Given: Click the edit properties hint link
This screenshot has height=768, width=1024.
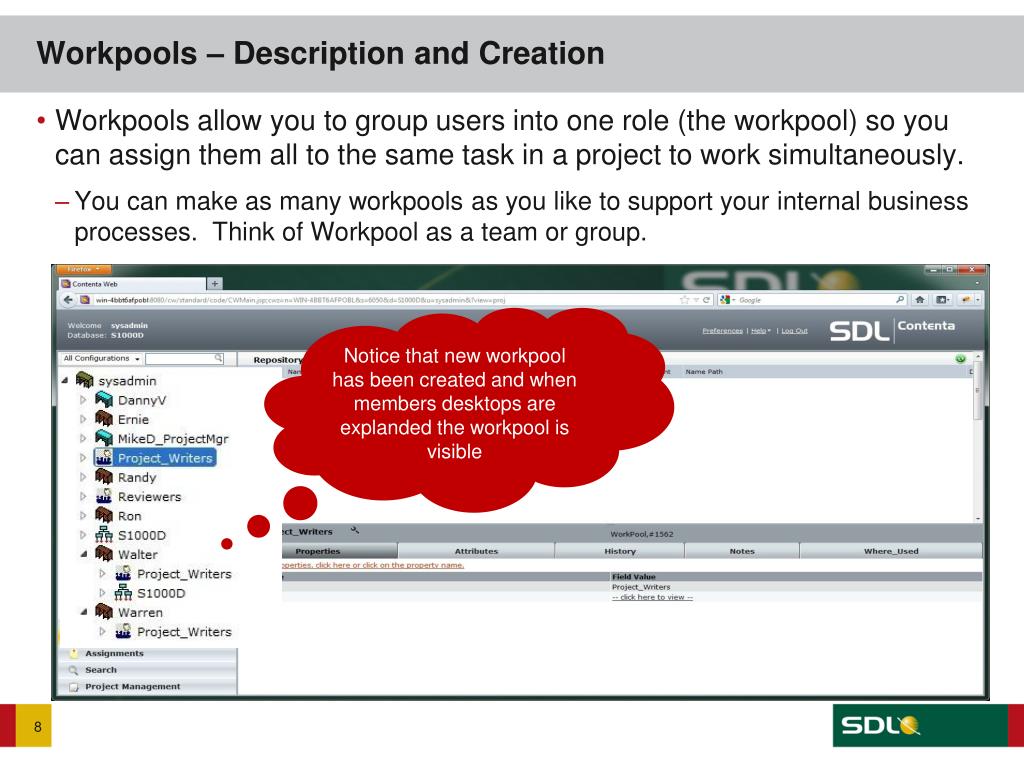Looking at the screenshot, I should pyautogui.click(x=373, y=565).
